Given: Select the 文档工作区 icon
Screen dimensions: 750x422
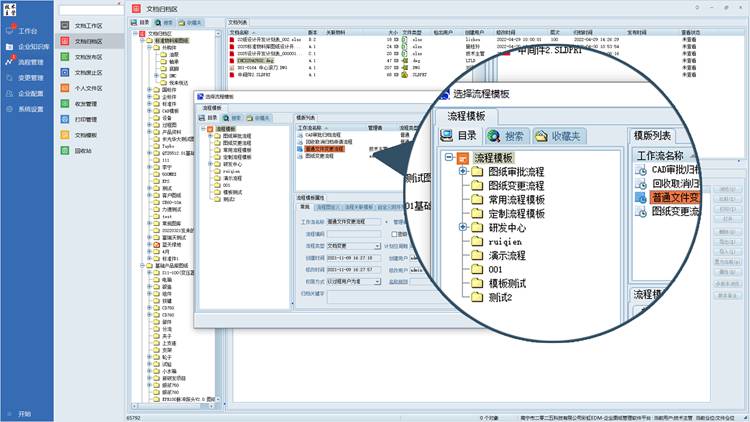Looking at the screenshot, I should pyautogui.click(x=67, y=27).
